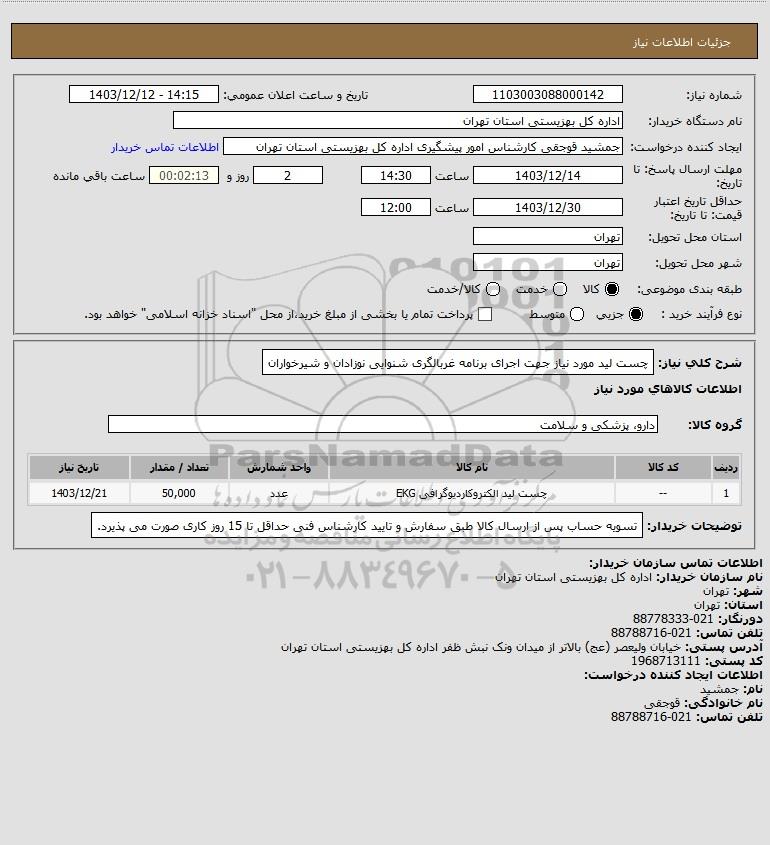The height and width of the screenshot is (845, 770).
Task: Click the تاریخ نیاز column header
Action: (79, 467)
